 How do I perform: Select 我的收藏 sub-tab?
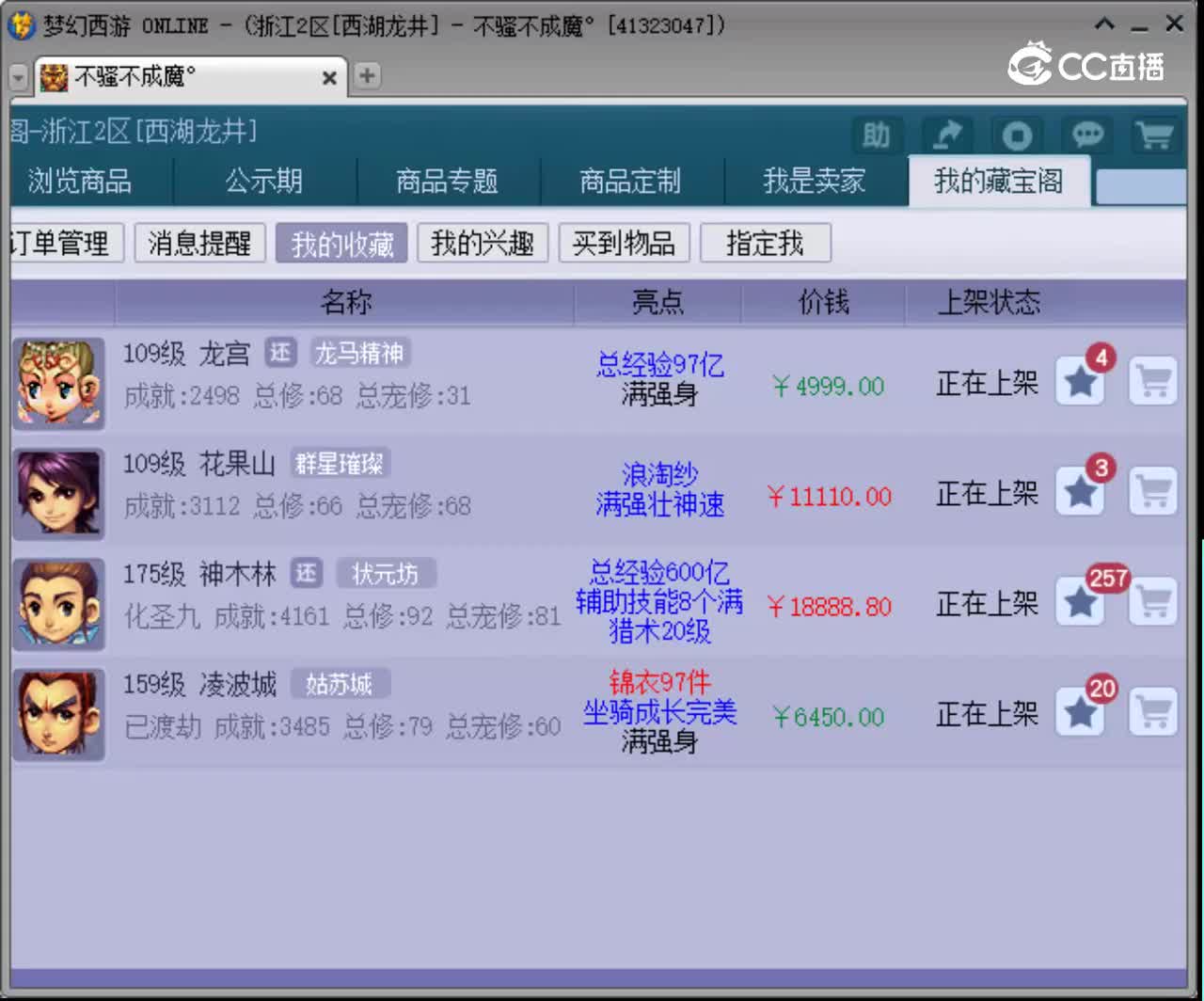[x=341, y=244]
